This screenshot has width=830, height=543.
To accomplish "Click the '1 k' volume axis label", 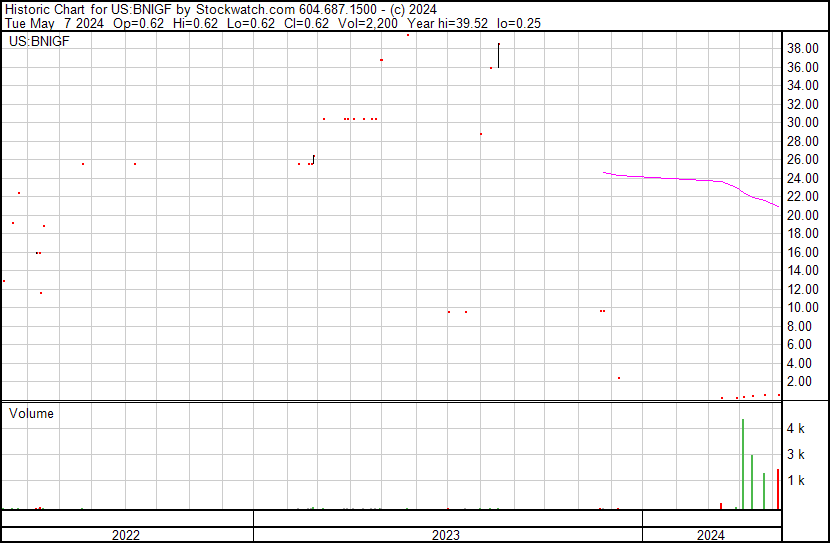I will tap(796, 481).
